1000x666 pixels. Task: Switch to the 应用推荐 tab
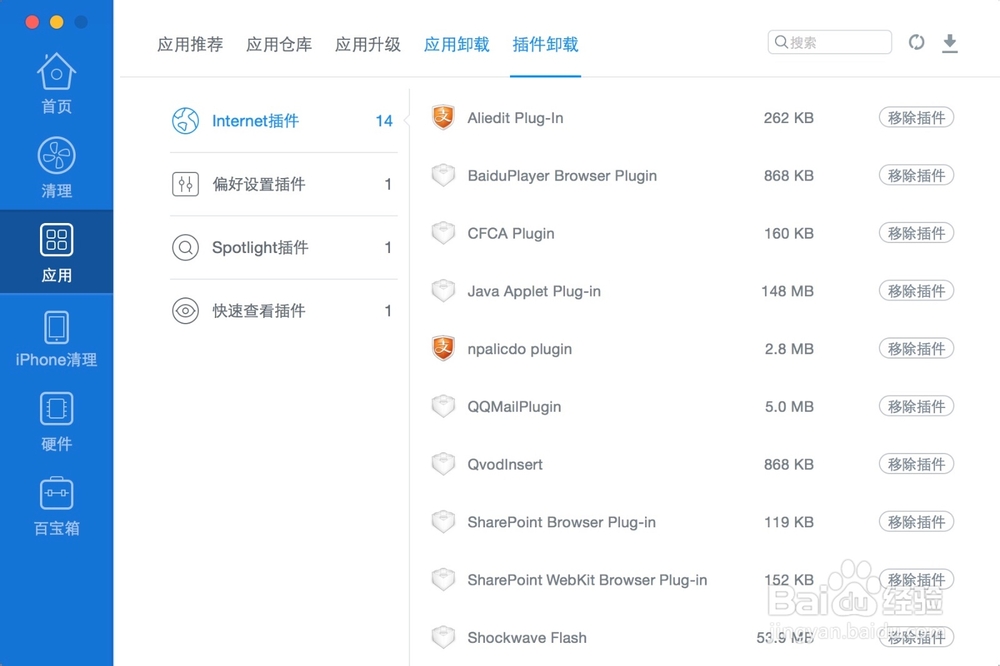point(190,44)
